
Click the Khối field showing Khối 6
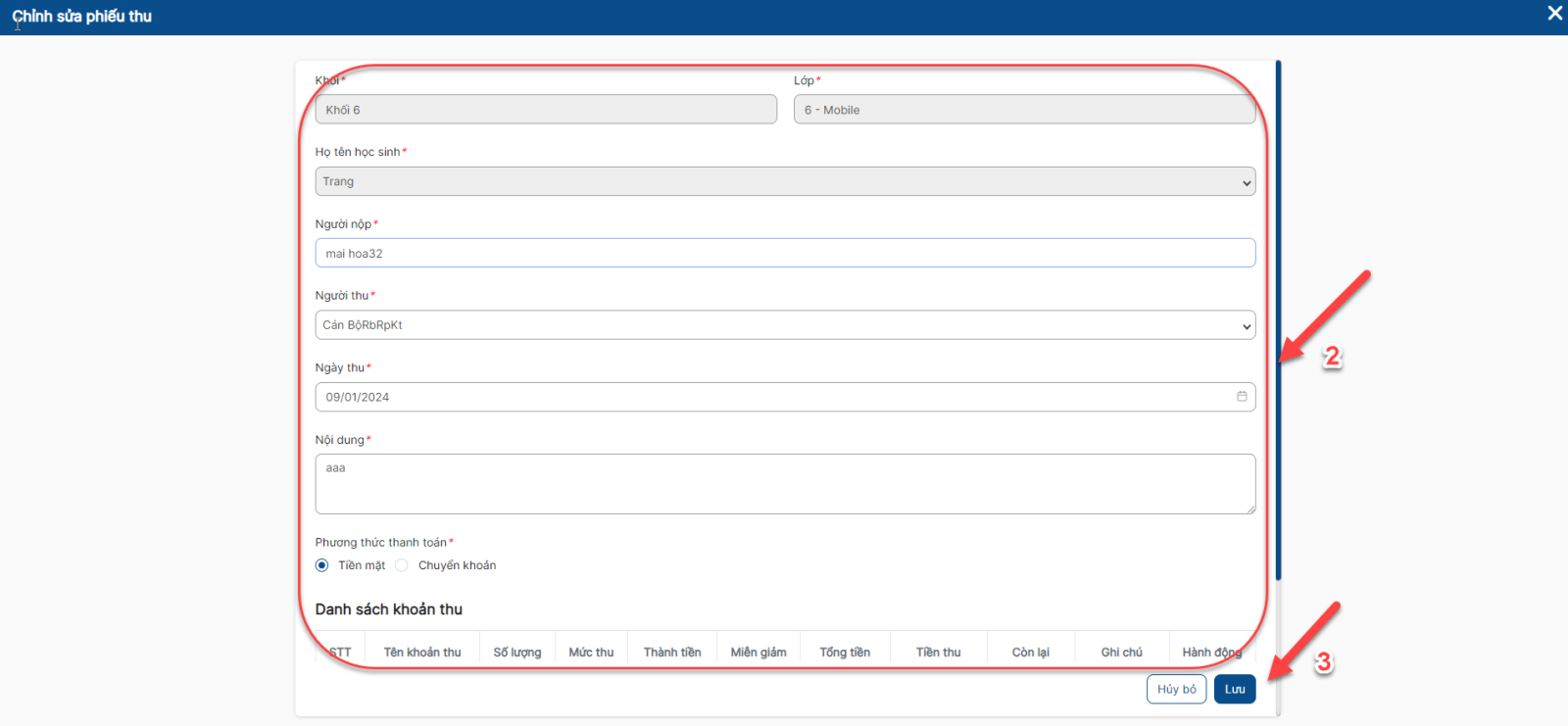pos(545,110)
